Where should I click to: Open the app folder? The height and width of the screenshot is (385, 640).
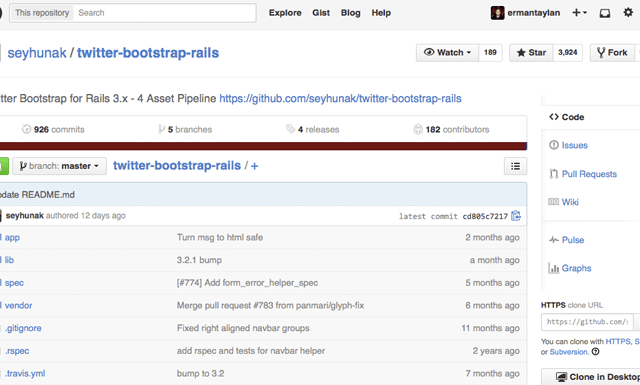[x=12, y=238]
